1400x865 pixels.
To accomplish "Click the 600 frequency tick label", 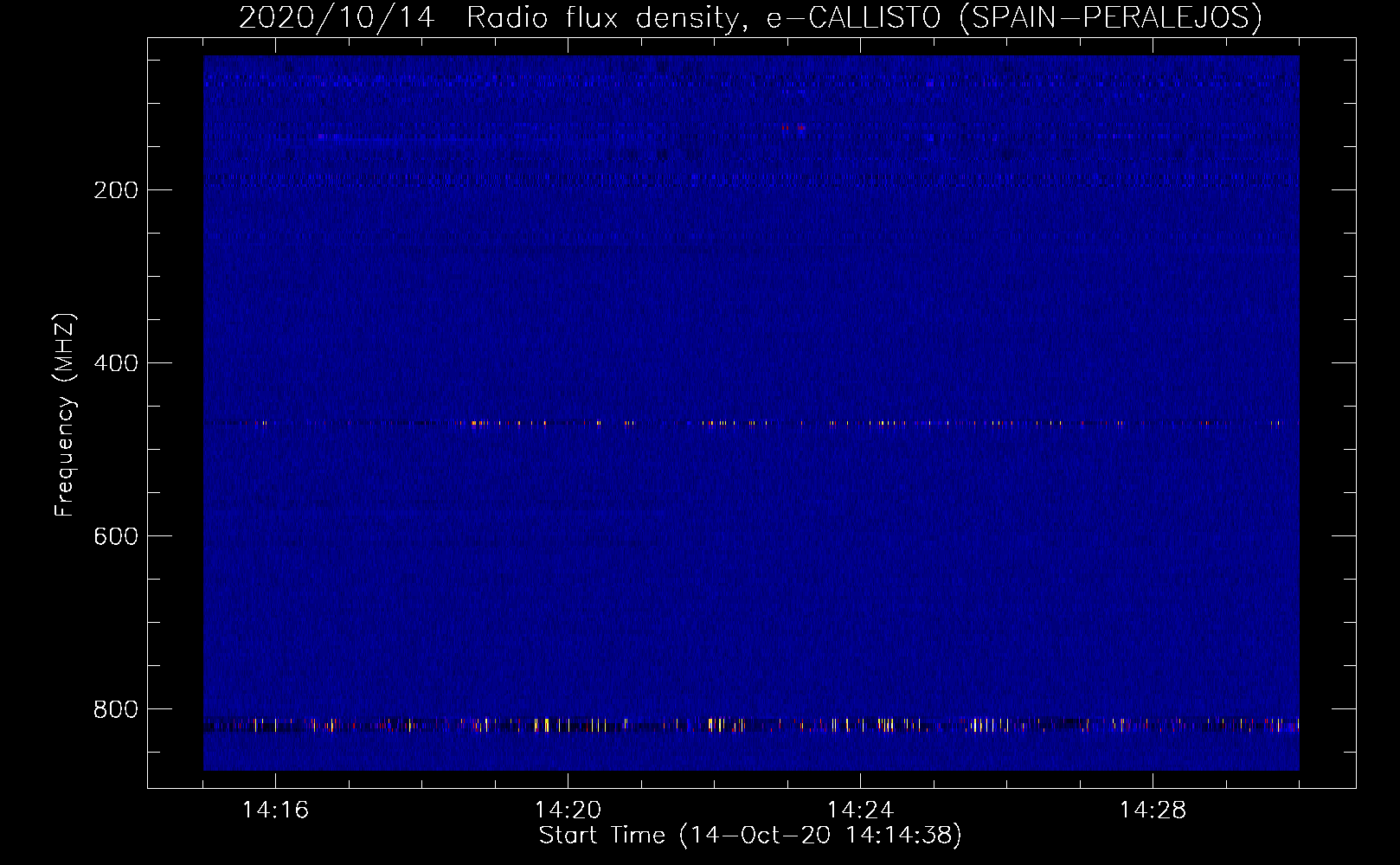I will (x=116, y=536).
